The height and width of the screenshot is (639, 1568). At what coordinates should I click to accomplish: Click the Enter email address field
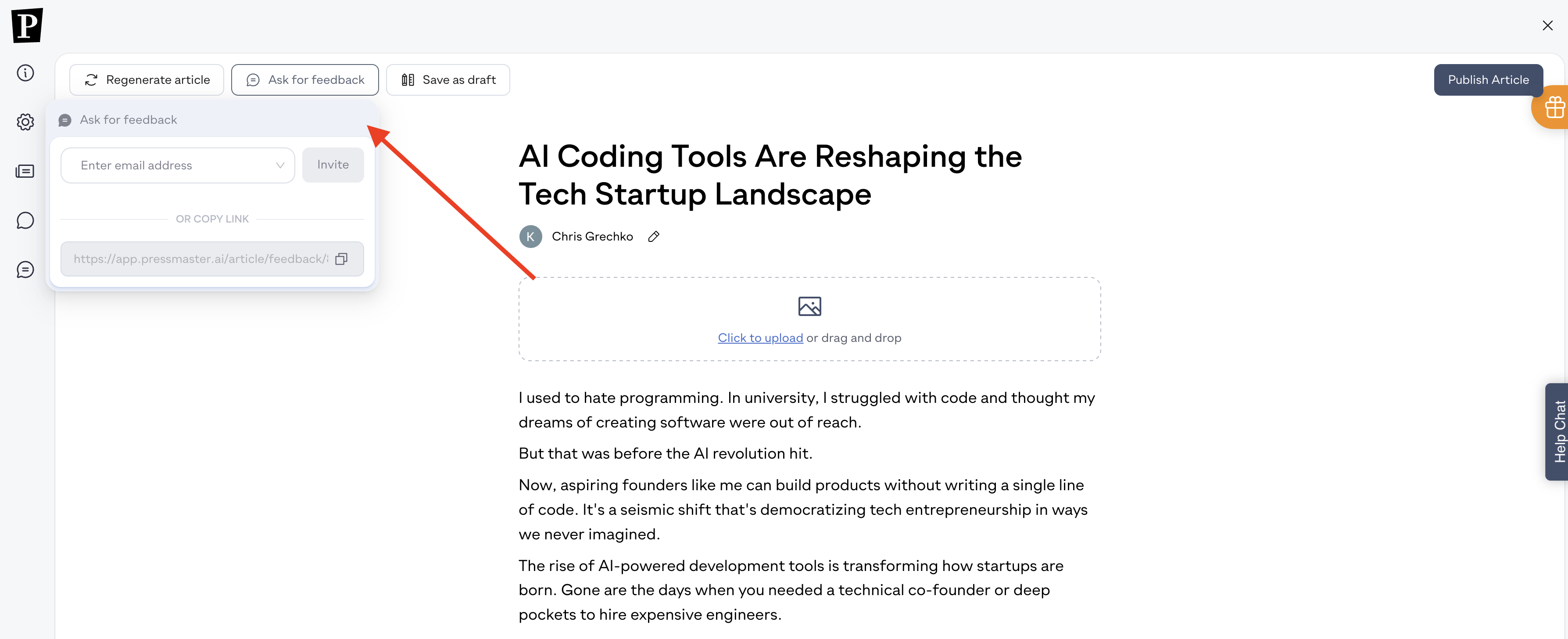pyautogui.click(x=178, y=165)
